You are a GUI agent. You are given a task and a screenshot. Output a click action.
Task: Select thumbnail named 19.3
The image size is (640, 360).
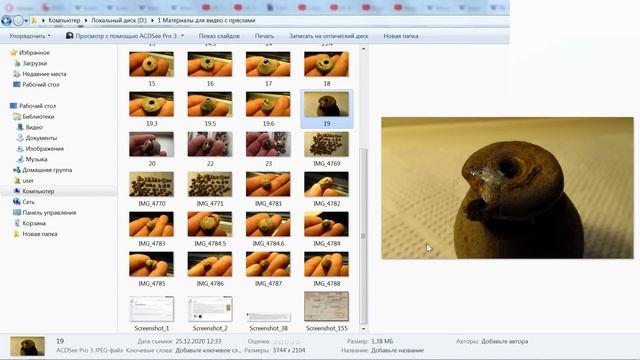[151, 104]
